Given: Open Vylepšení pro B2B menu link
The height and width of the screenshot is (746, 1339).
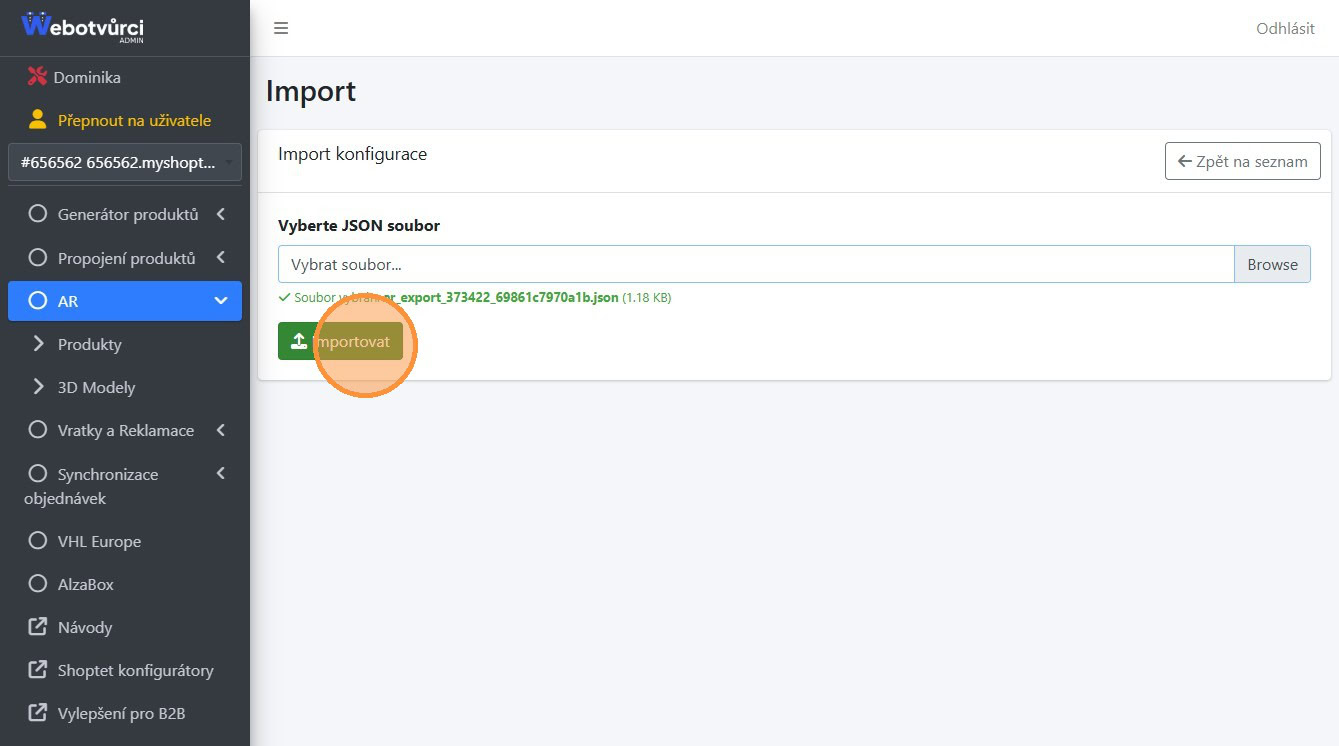Looking at the screenshot, I should (125, 713).
